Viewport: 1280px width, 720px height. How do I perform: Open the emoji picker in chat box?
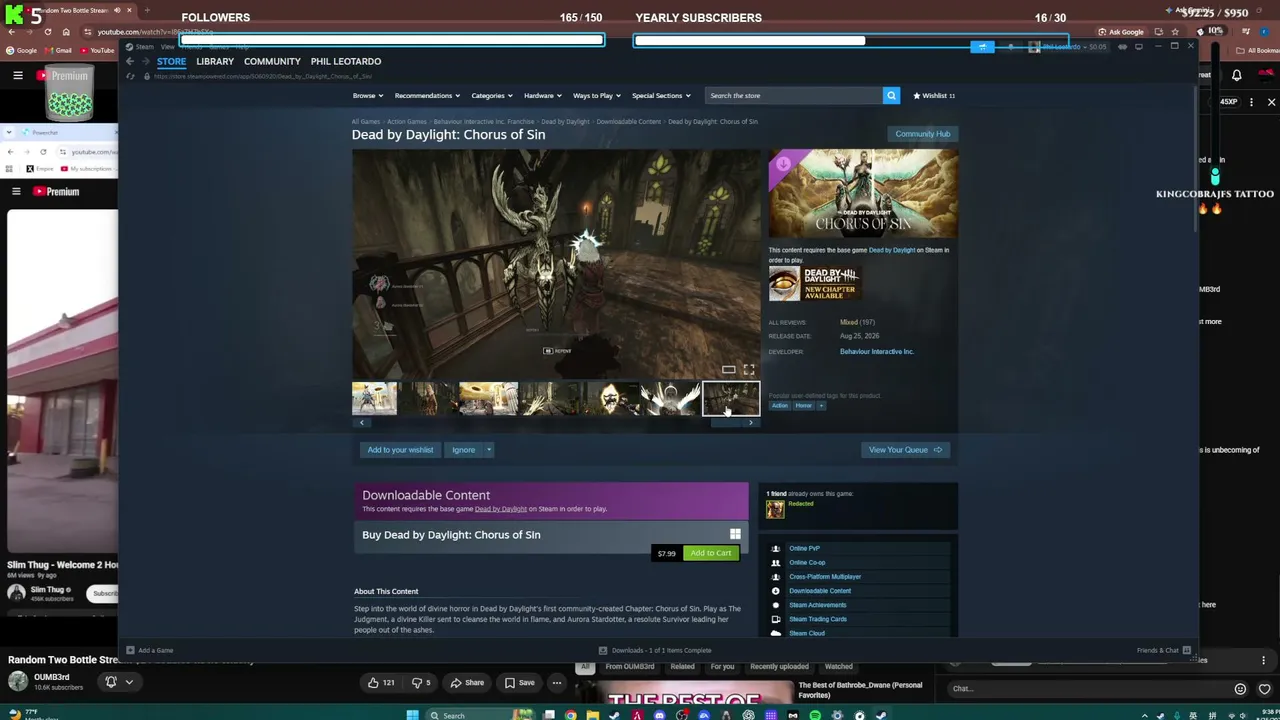(x=1240, y=689)
